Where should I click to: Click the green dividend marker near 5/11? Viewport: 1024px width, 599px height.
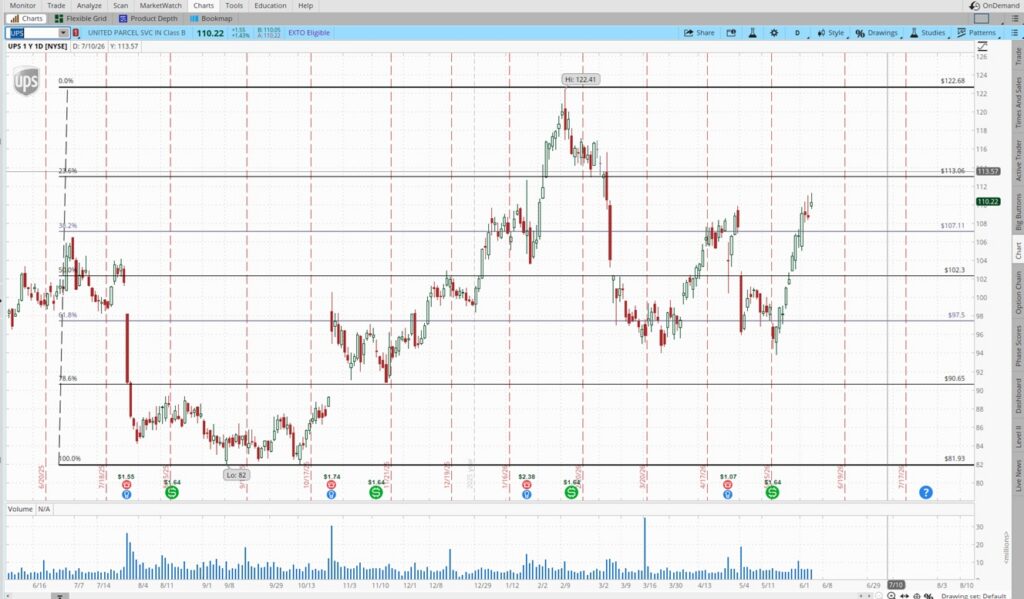point(772,493)
